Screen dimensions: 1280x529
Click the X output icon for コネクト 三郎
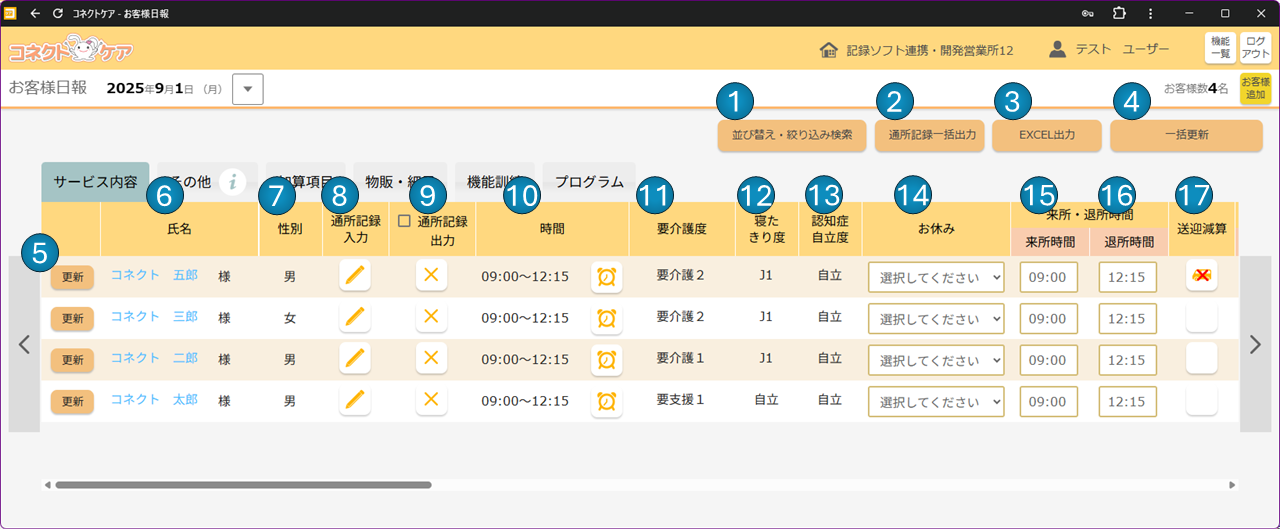431,317
